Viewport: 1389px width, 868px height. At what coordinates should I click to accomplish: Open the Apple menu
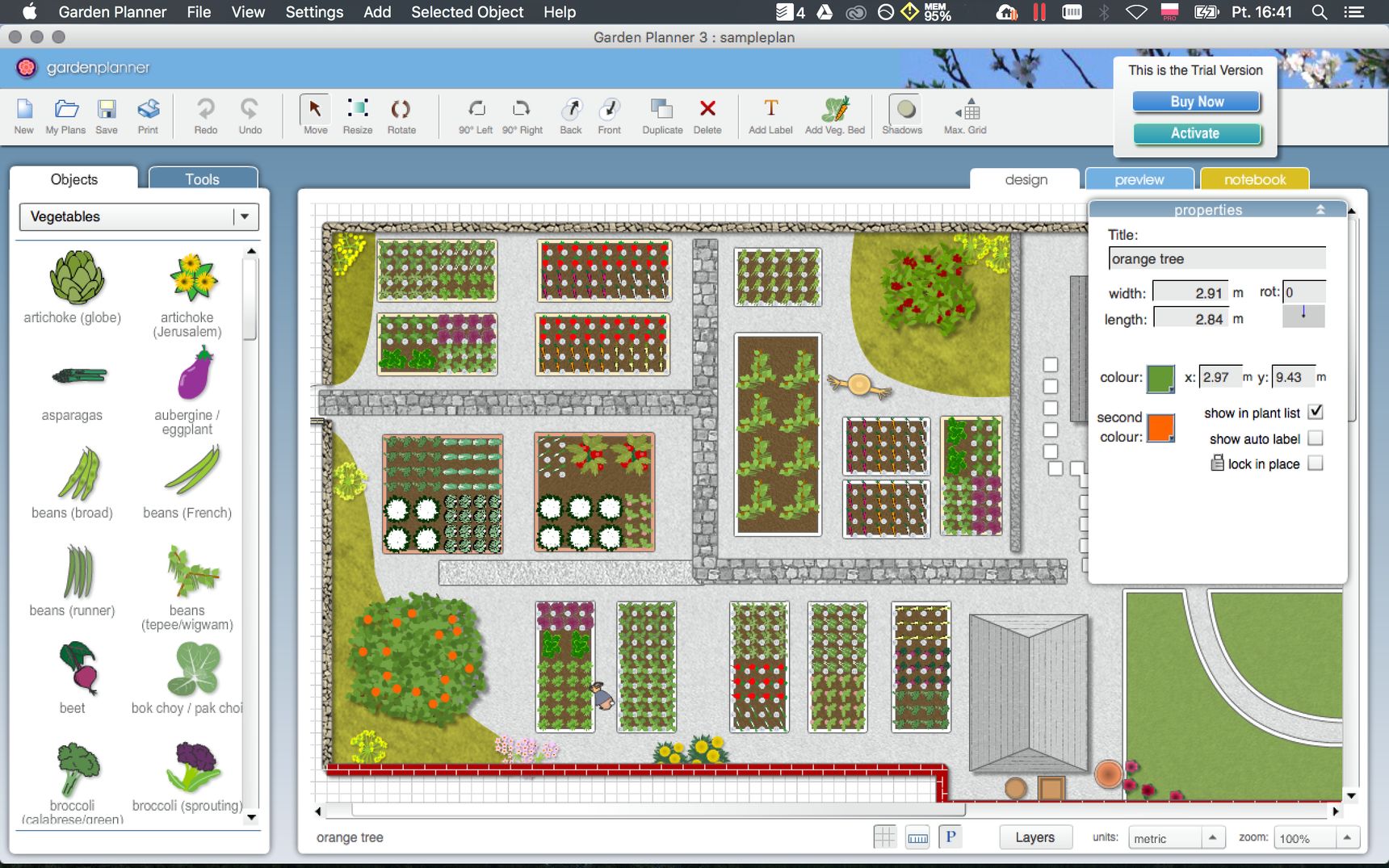click(29, 11)
